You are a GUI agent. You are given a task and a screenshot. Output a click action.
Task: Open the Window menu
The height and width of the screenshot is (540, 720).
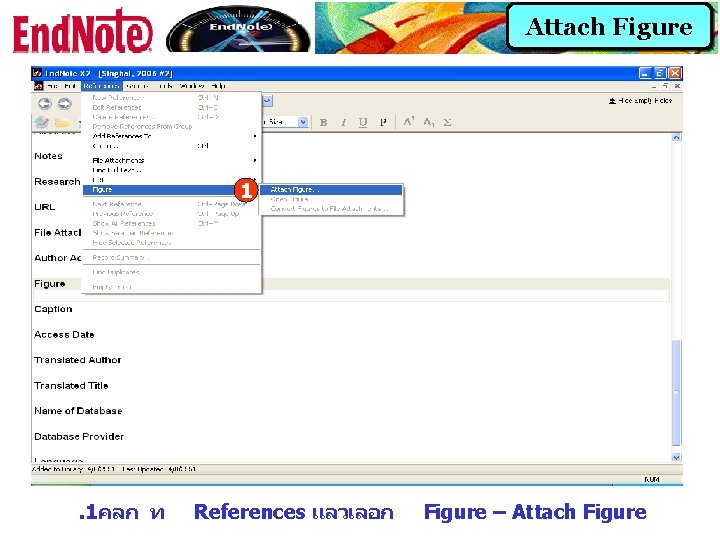tap(191, 86)
